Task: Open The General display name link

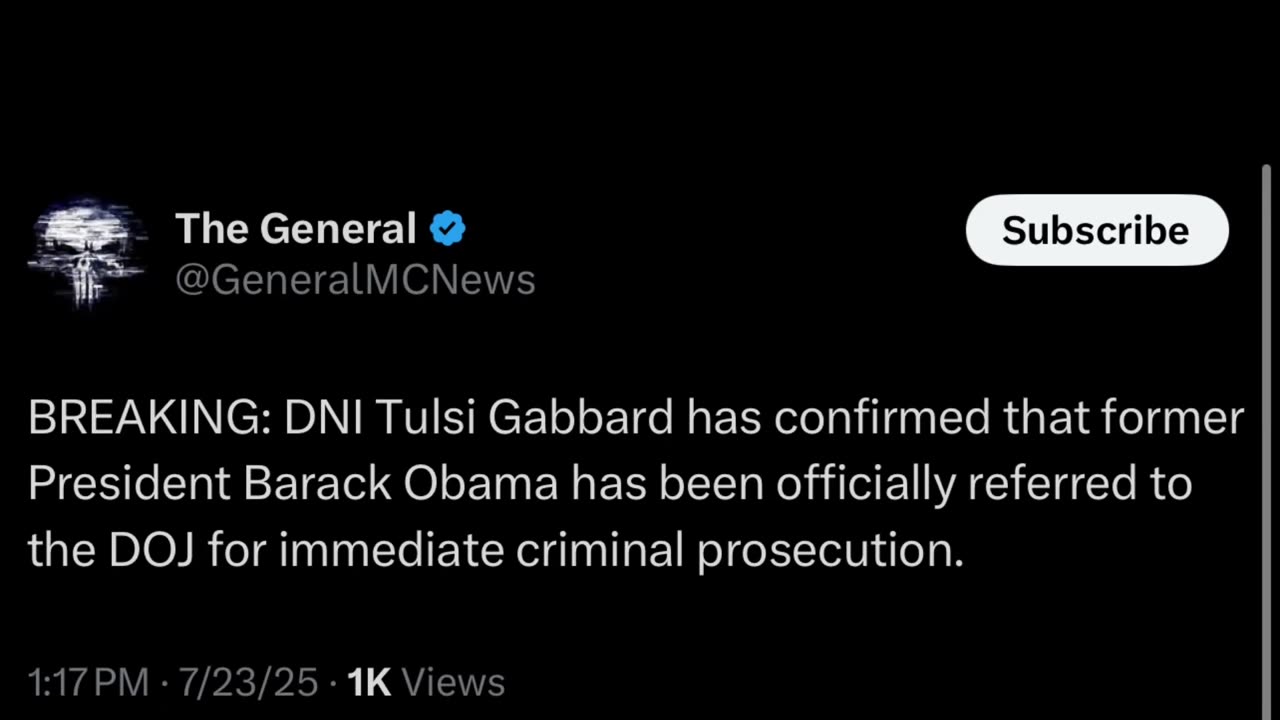Action: pos(295,229)
